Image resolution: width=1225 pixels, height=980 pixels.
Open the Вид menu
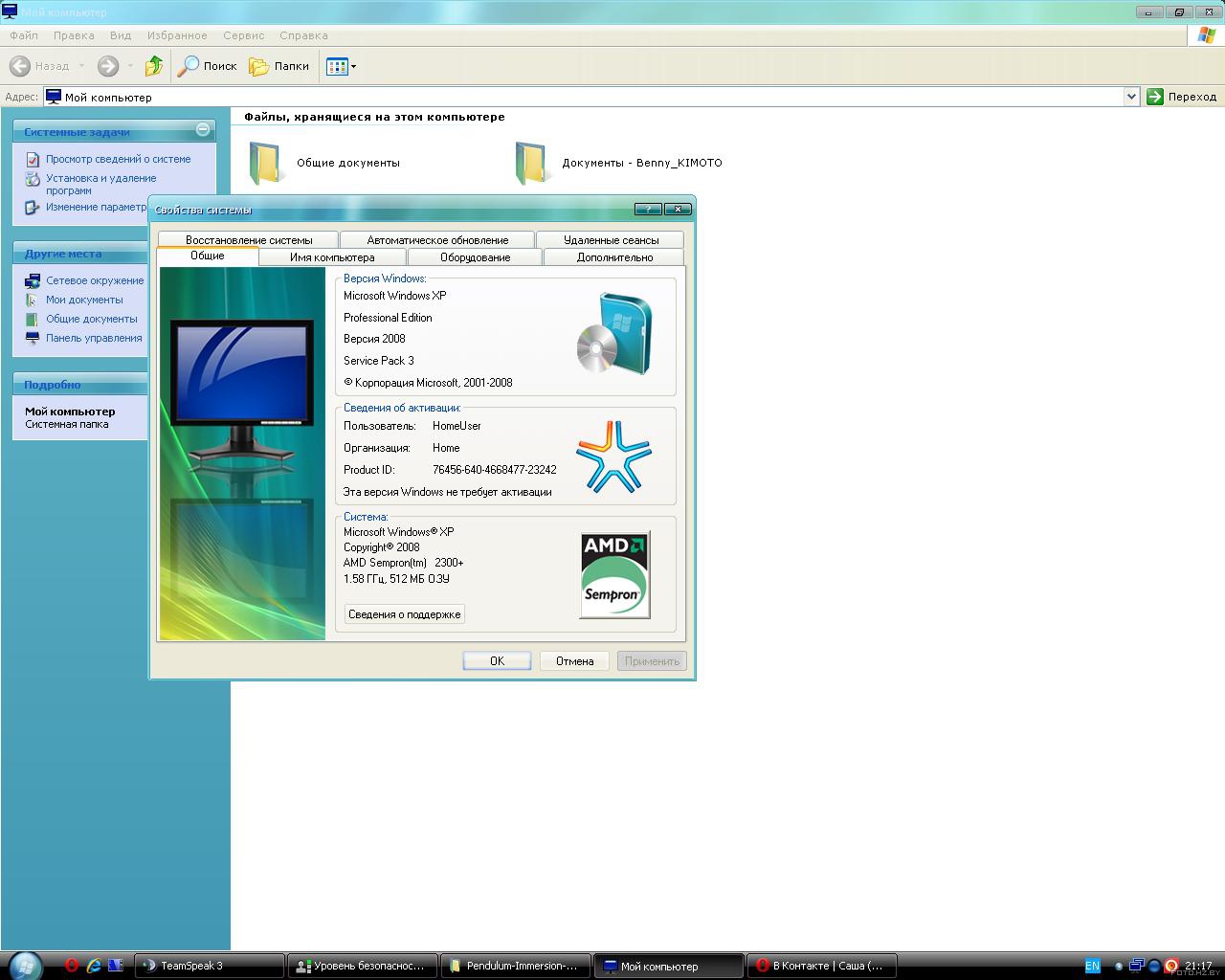(121, 35)
